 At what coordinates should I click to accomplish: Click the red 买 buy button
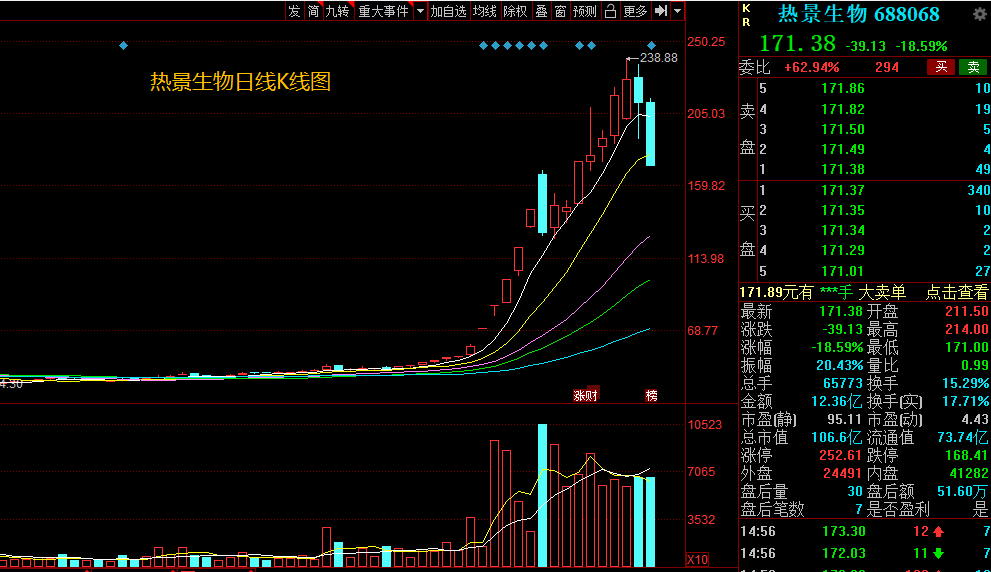(941, 67)
